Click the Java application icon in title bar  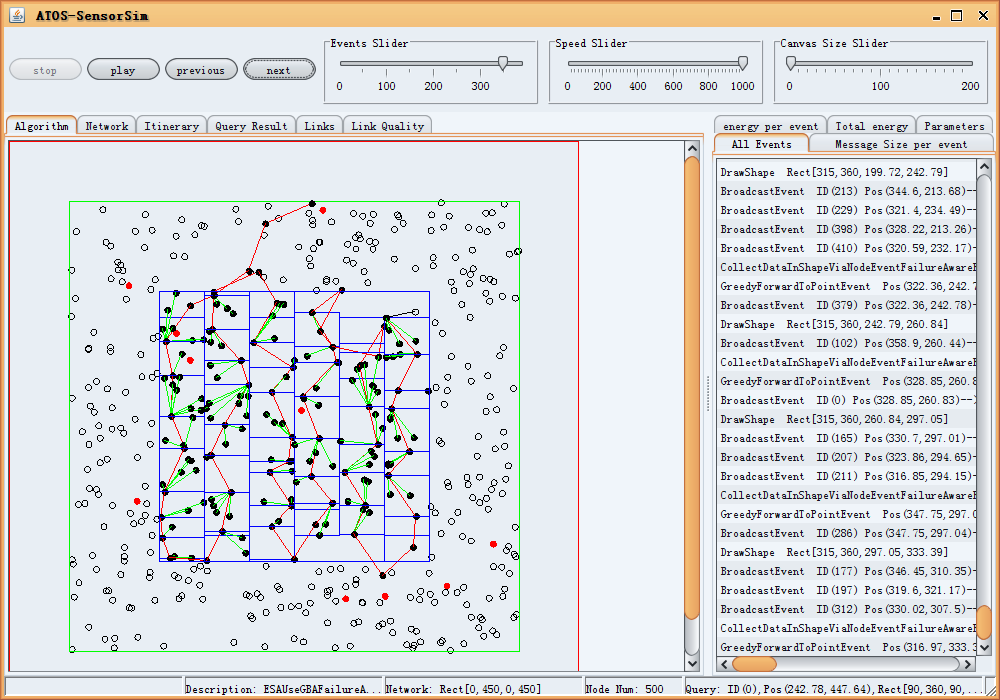click(x=17, y=15)
